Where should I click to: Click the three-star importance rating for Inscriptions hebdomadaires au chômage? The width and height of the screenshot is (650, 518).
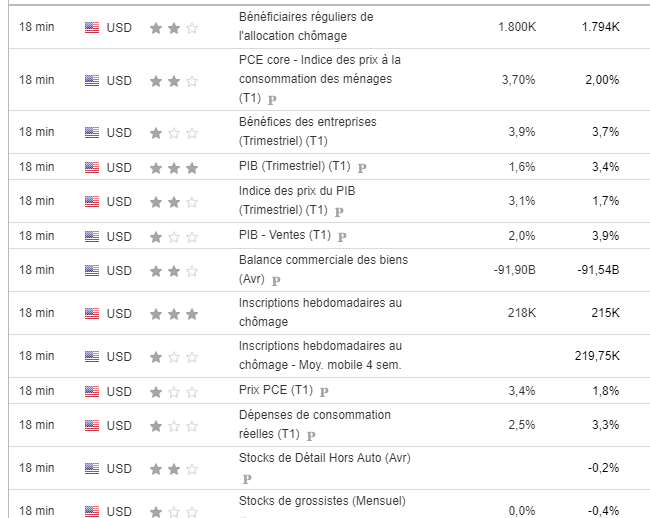173,314
